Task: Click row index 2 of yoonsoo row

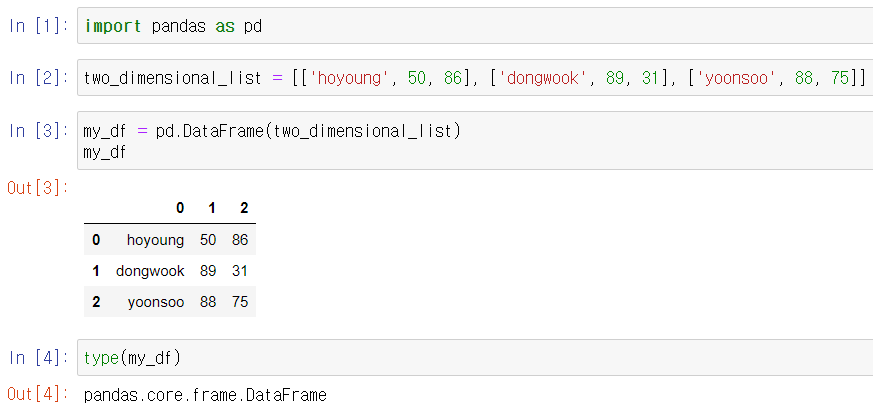Action: click(x=96, y=302)
